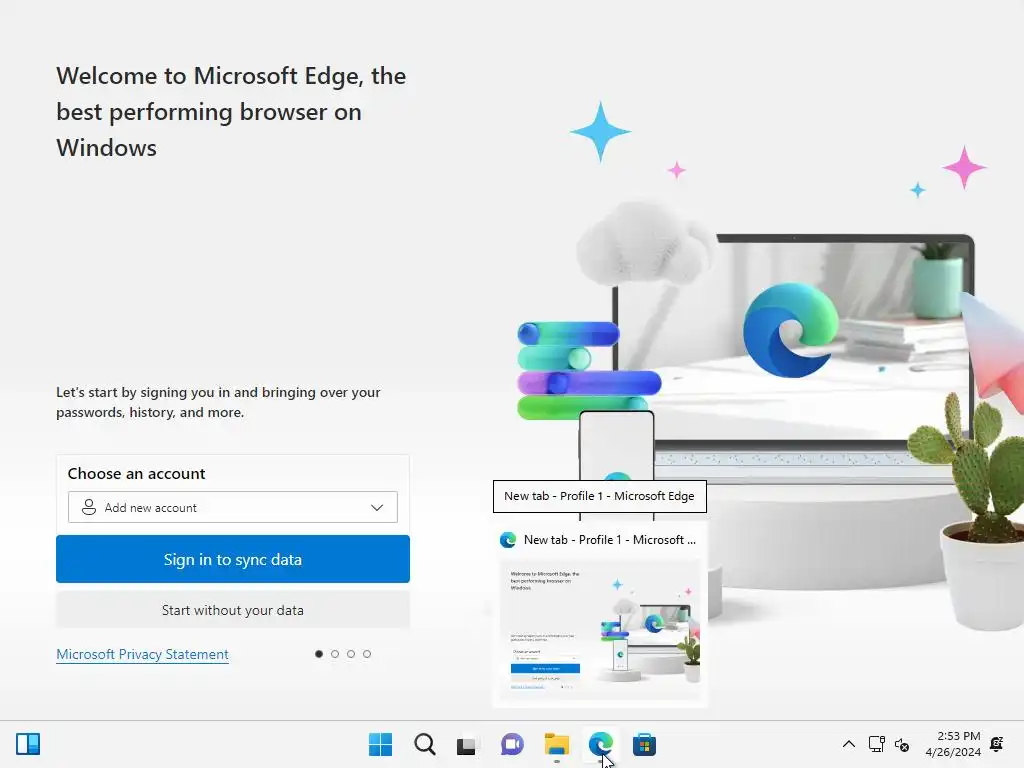This screenshot has height=768, width=1024.
Task: Open network status tray icon
Action: point(876,744)
